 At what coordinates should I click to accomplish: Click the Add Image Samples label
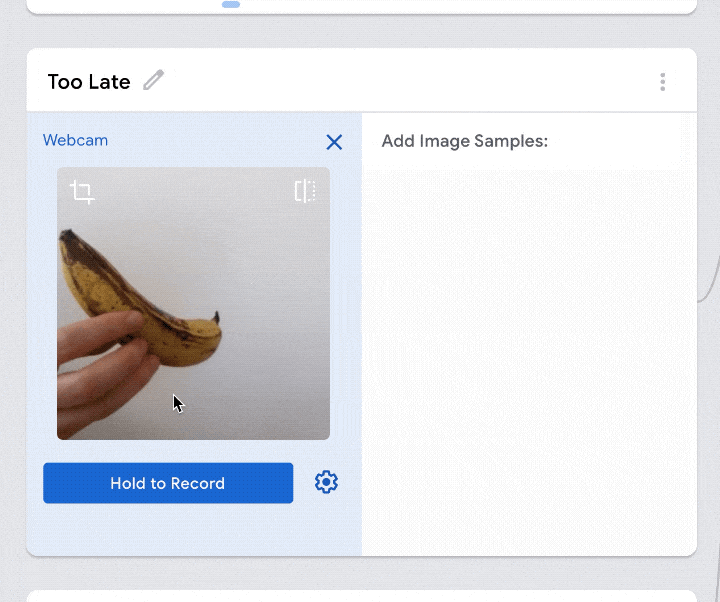pos(465,141)
